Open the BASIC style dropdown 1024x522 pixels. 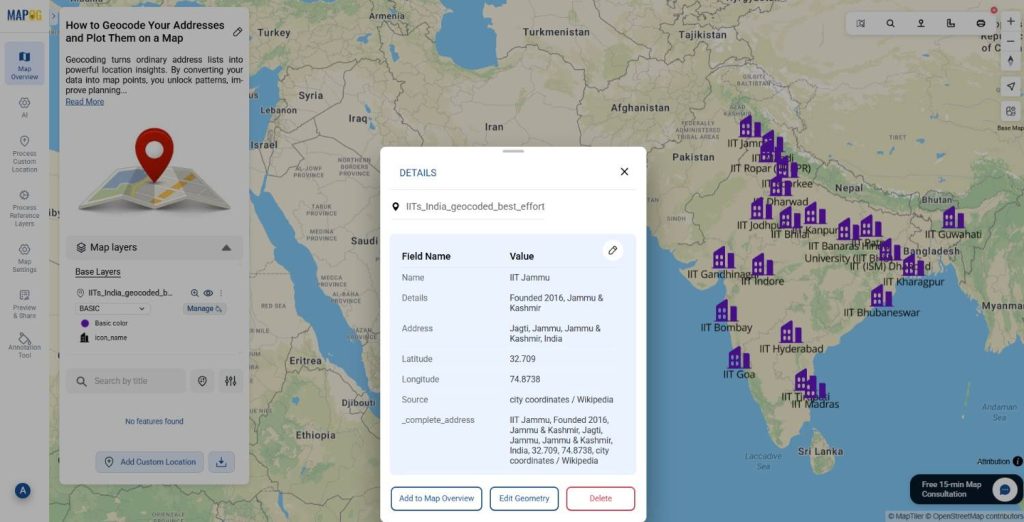tap(112, 308)
